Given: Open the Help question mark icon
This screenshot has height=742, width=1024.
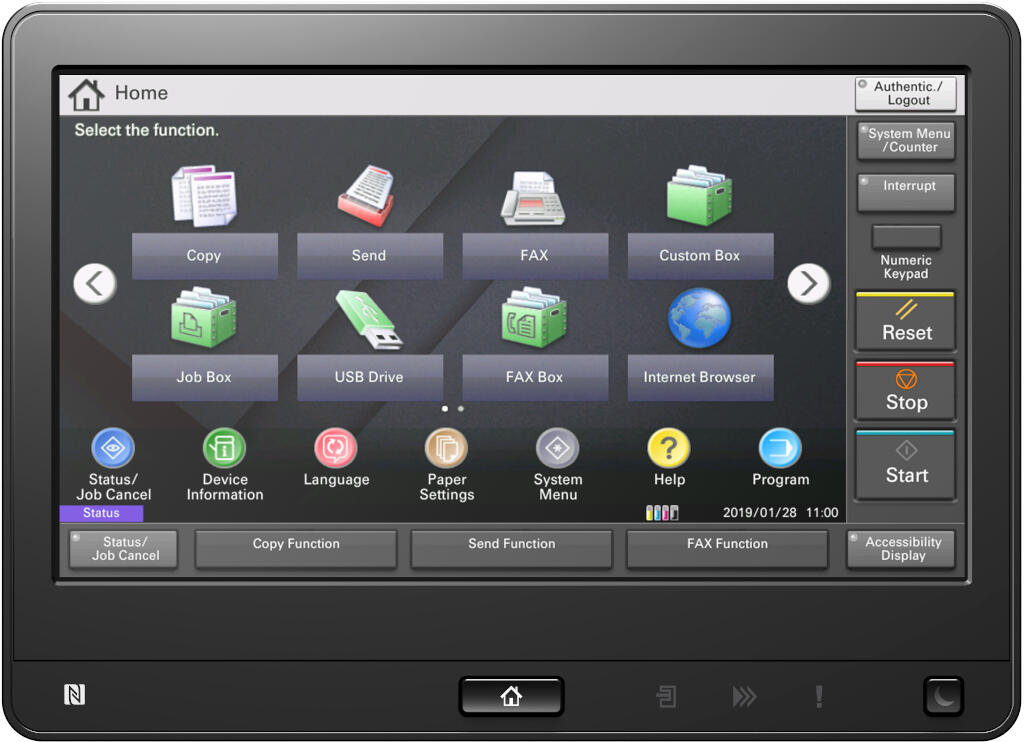Looking at the screenshot, I should (x=669, y=449).
